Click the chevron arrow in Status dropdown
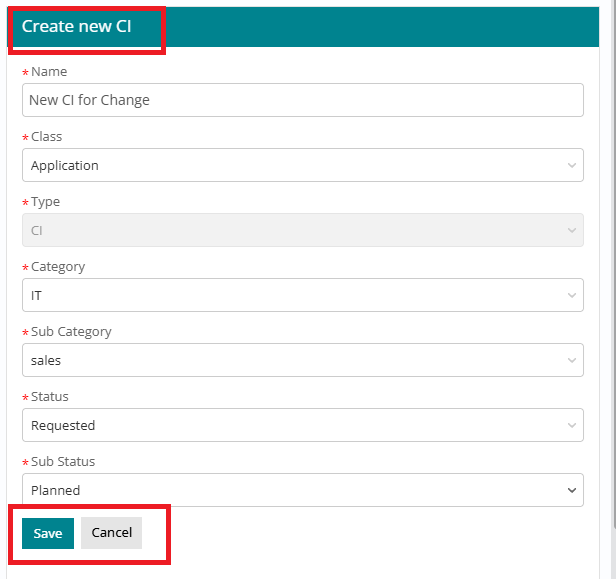The width and height of the screenshot is (616, 579). pos(571,425)
